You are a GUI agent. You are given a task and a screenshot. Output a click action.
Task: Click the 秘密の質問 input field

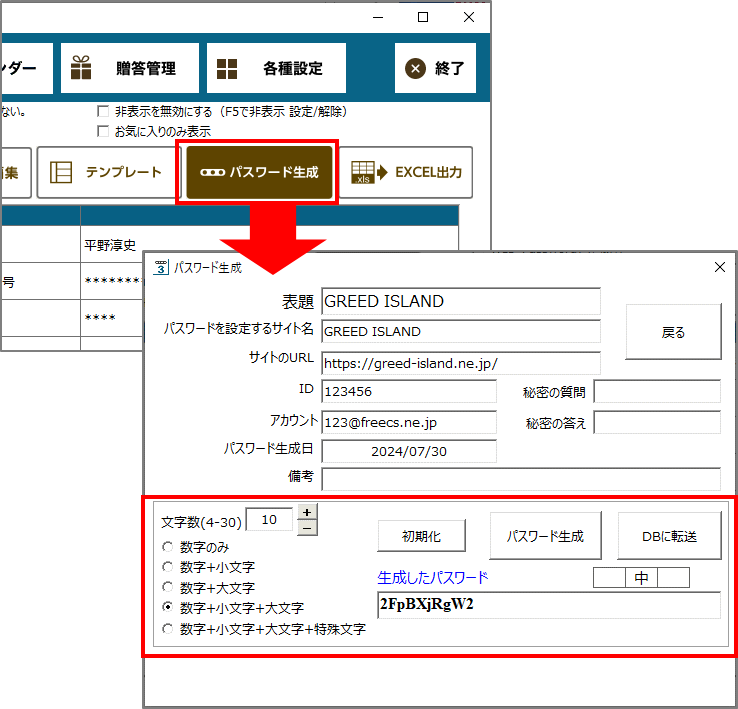point(657,392)
